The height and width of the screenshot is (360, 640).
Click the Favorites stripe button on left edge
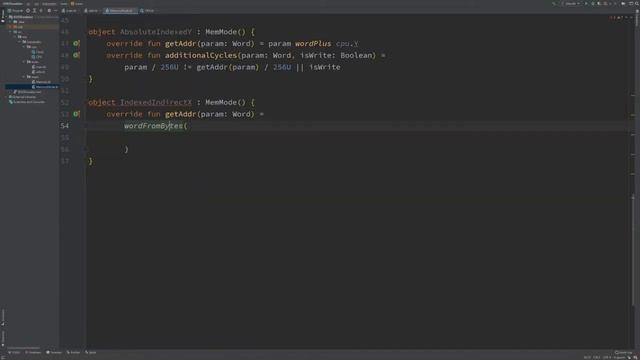point(2,338)
